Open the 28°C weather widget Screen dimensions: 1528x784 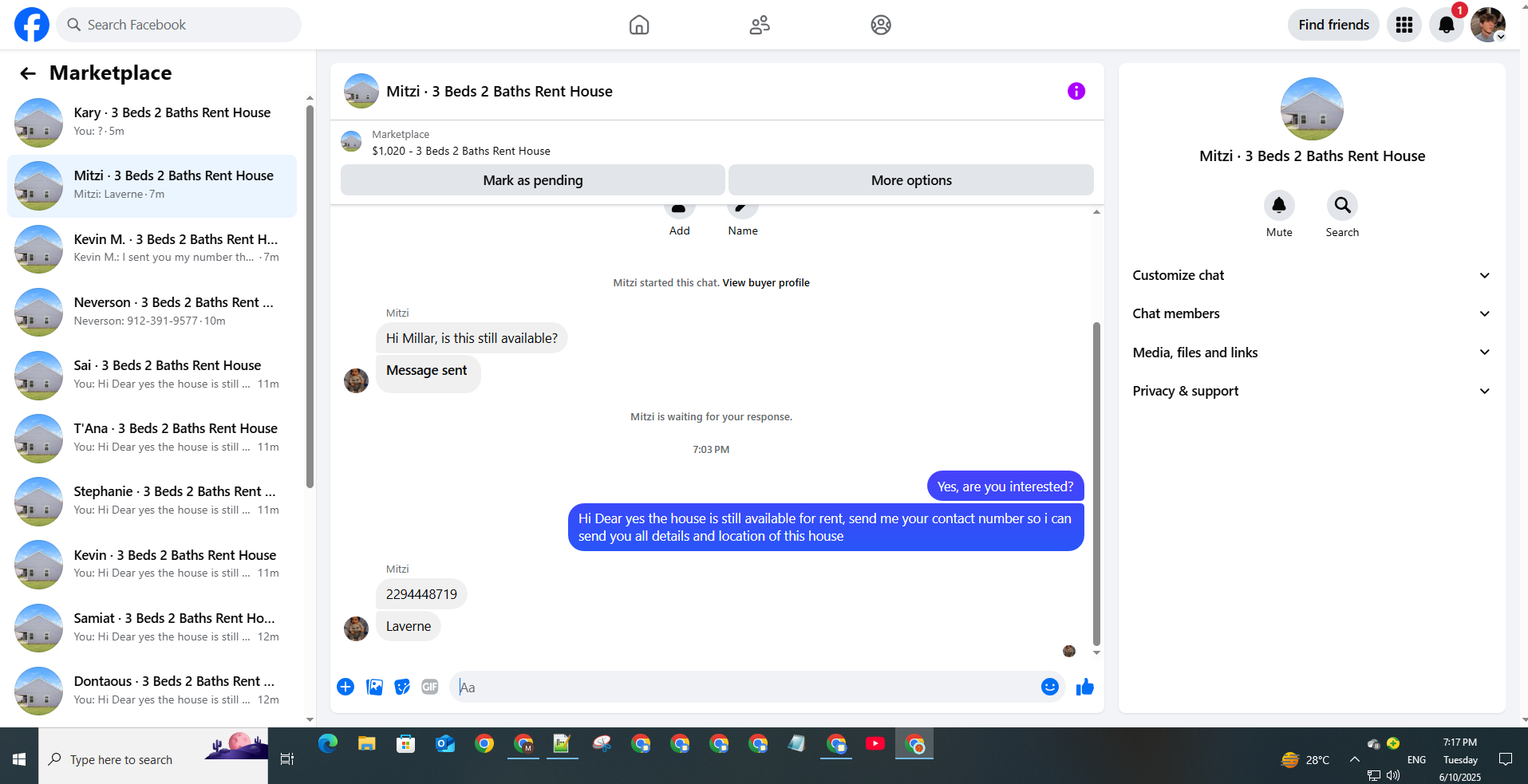pyautogui.click(x=1305, y=759)
